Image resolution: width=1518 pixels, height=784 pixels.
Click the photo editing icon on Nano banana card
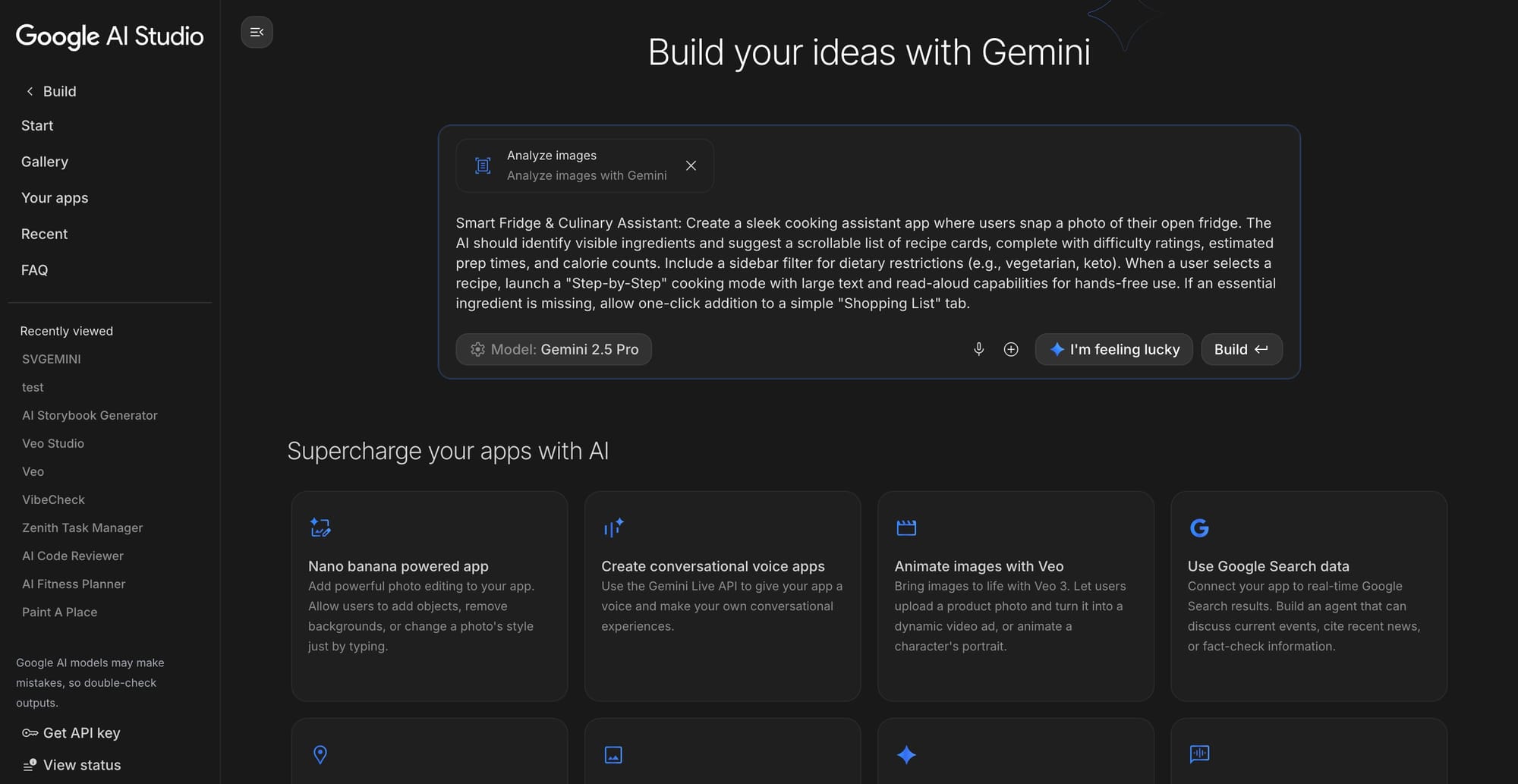320,527
